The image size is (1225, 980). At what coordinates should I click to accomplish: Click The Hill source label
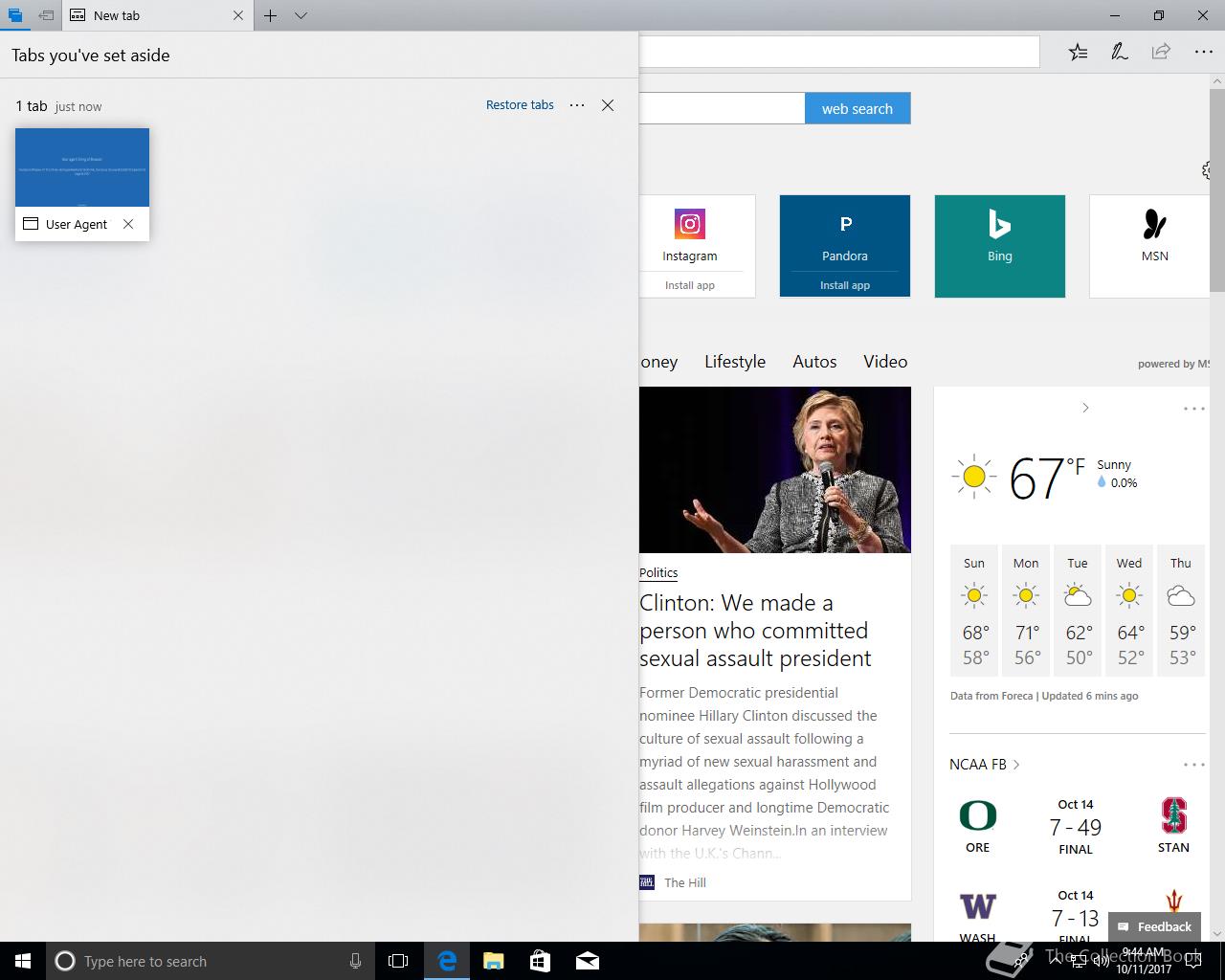[x=685, y=882]
